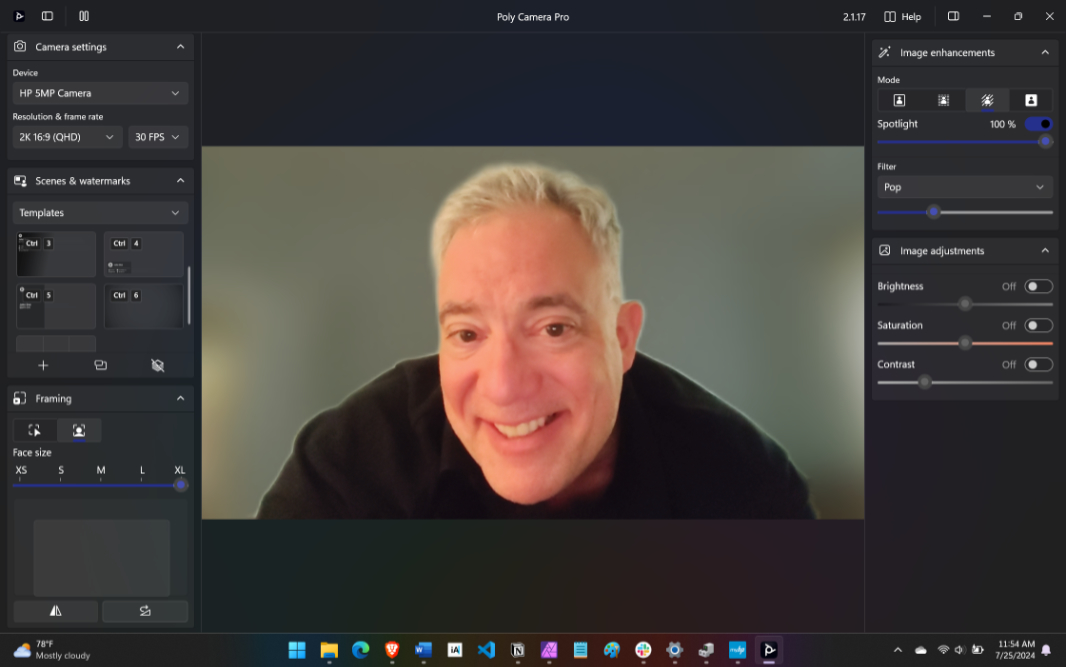Select the manual framing mode tab
This screenshot has height=667, width=1066.
click(35, 430)
